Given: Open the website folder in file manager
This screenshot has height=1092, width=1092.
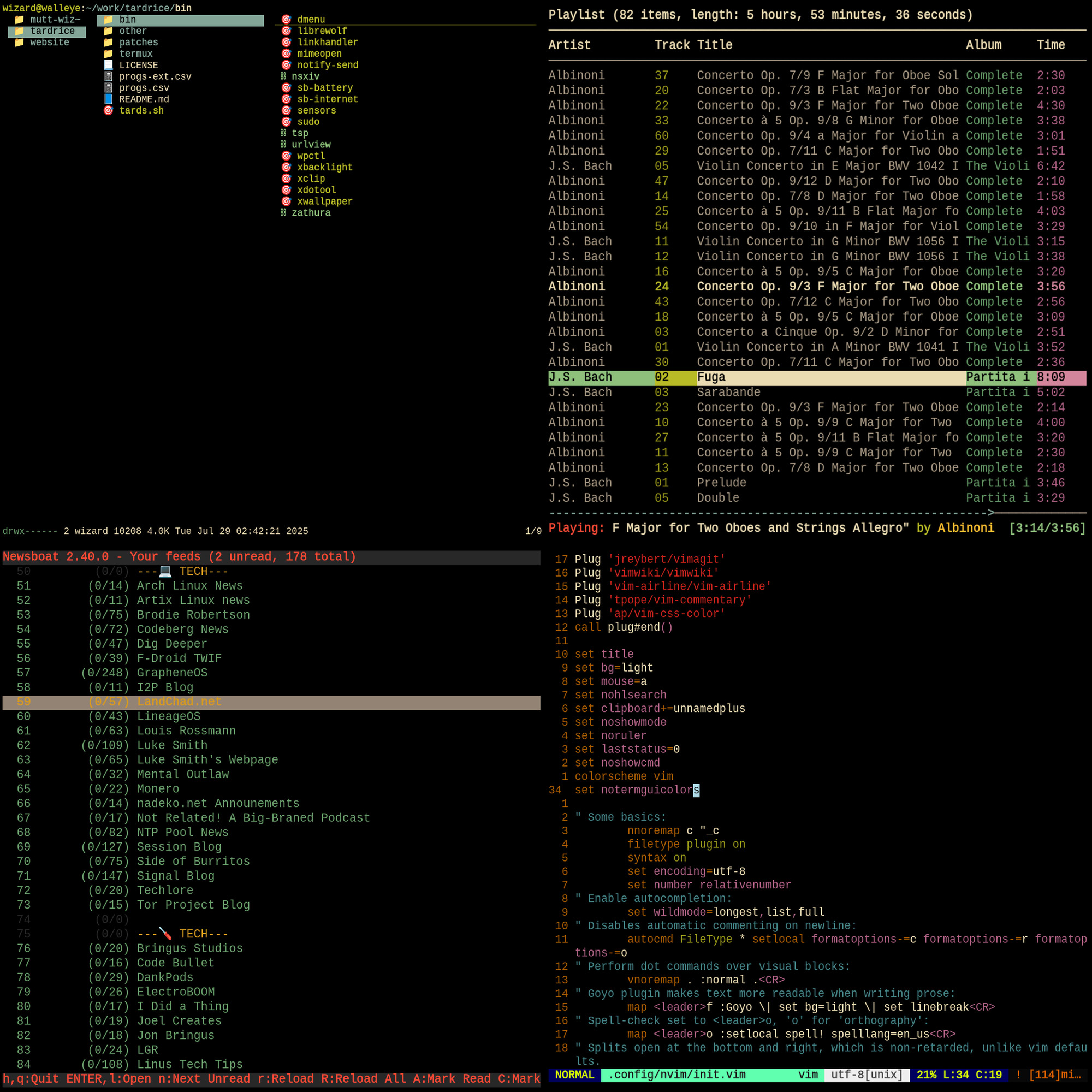Looking at the screenshot, I should click(x=49, y=43).
